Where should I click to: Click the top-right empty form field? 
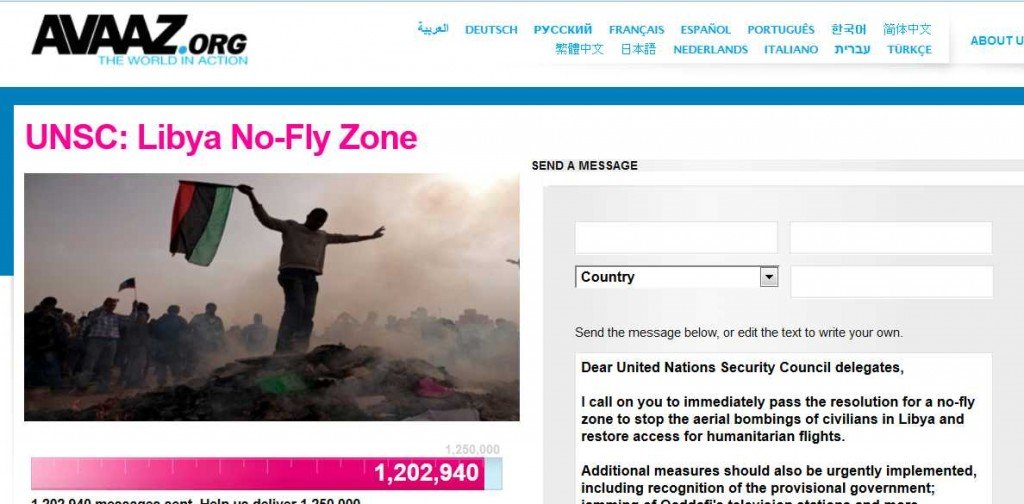point(890,238)
